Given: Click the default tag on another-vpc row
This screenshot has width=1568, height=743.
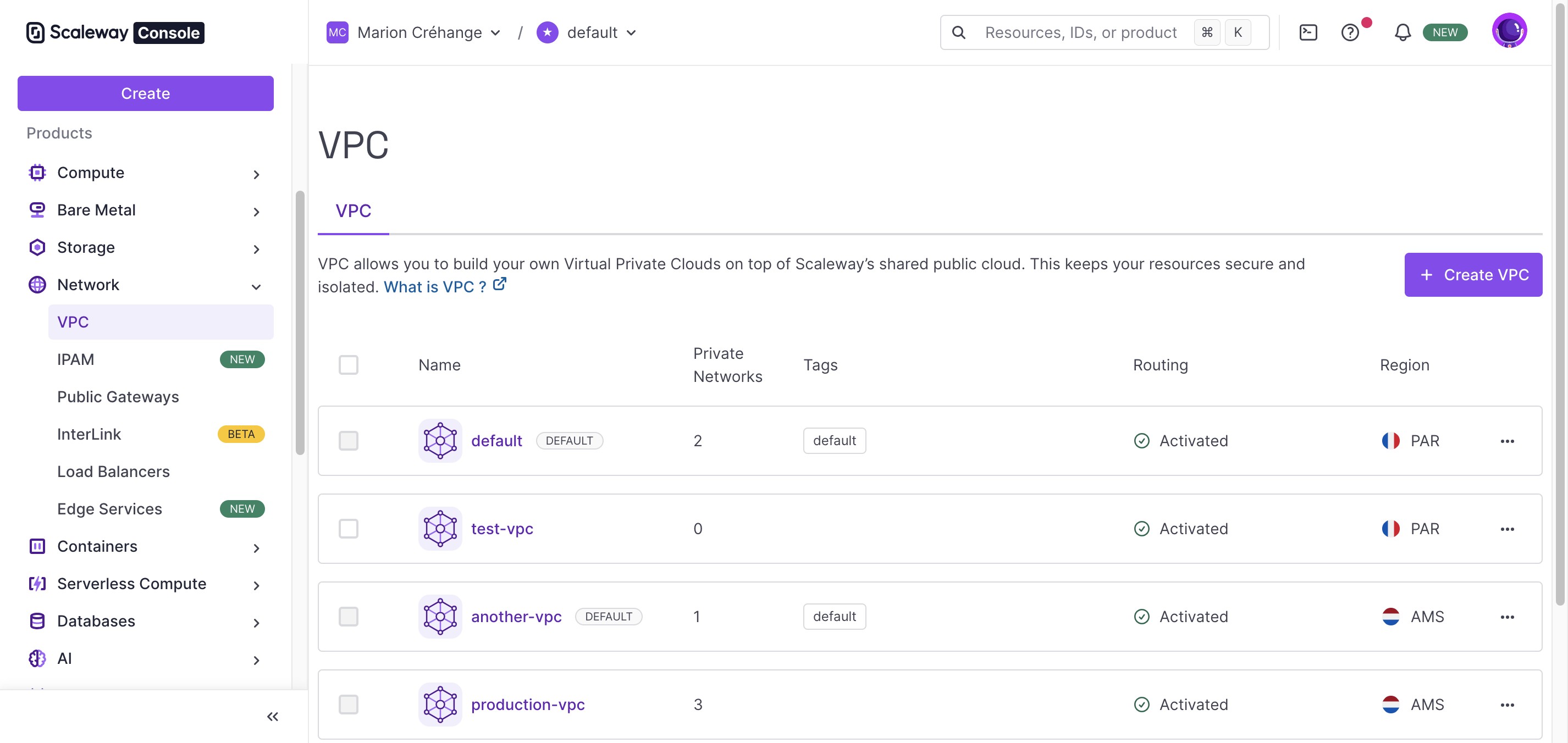Looking at the screenshot, I should click(x=835, y=617).
